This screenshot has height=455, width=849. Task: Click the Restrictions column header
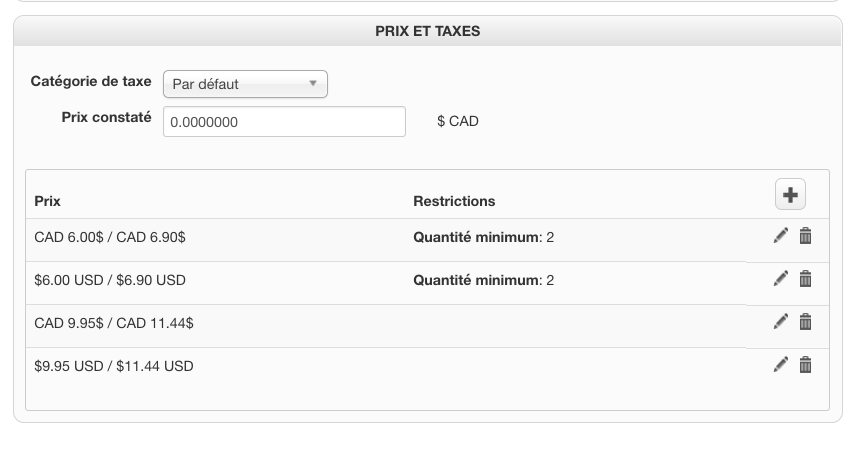(454, 201)
